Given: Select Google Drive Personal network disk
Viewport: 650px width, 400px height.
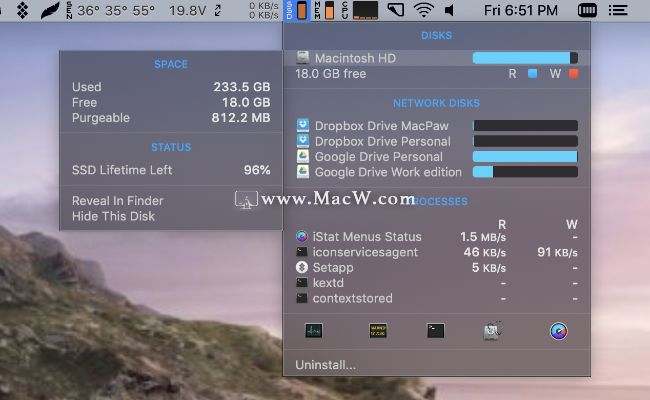Looking at the screenshot, I should pos(378,157).
